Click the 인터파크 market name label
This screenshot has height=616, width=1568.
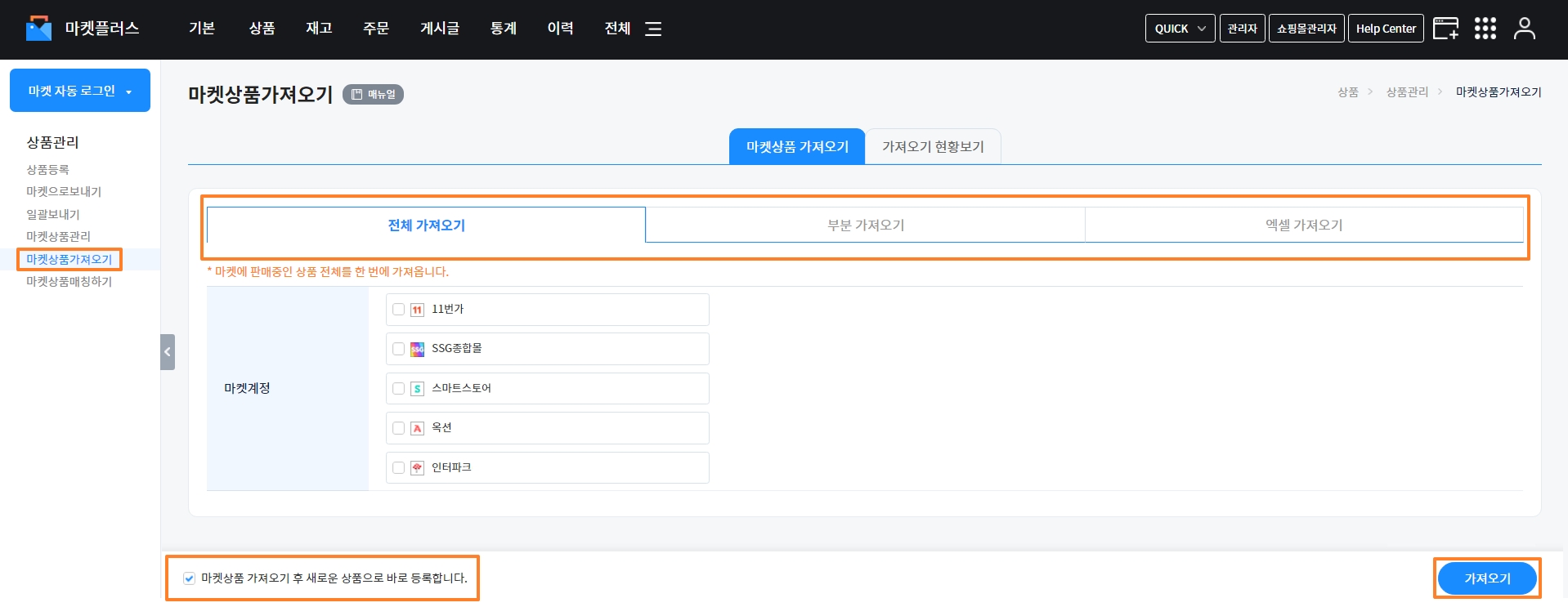[451, 468]
